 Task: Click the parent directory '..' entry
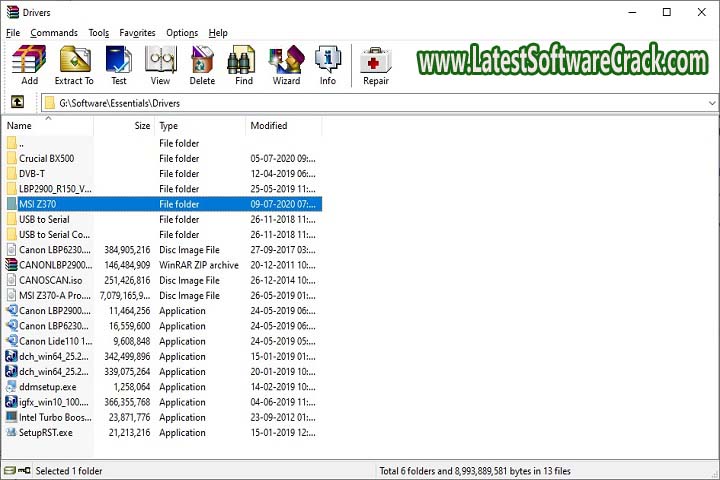pos(21,143)
